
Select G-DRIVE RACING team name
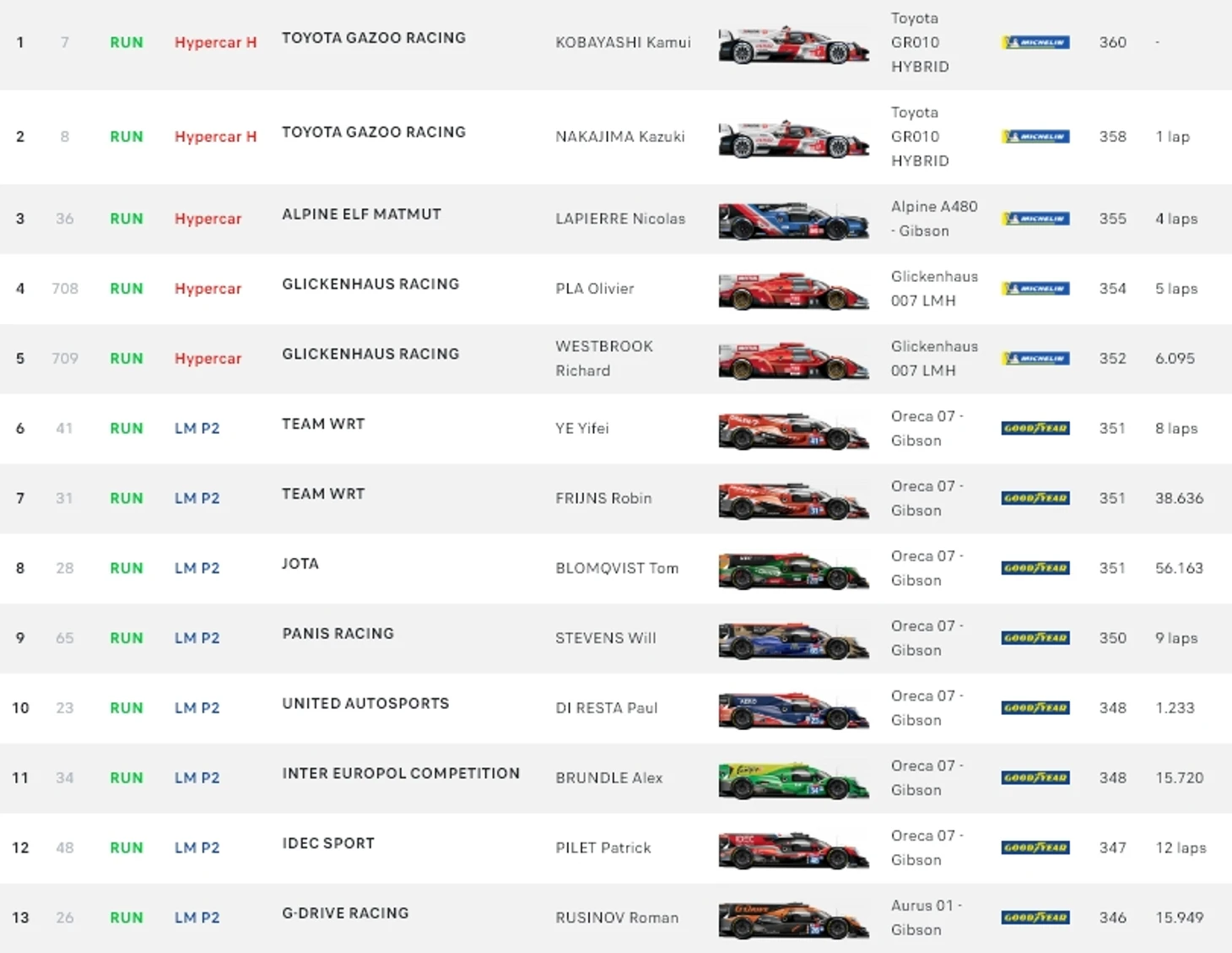point(345,913)
